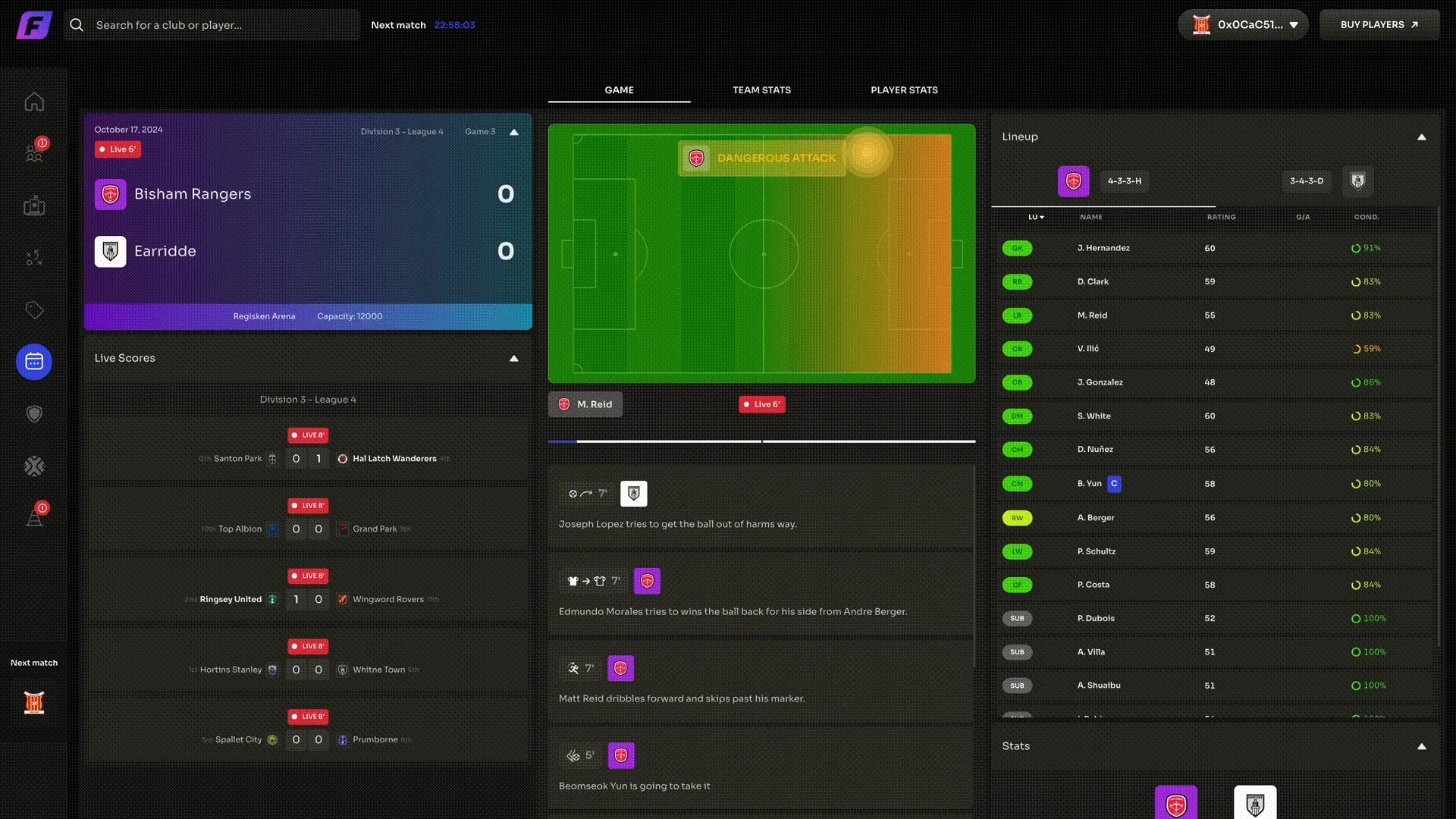Open the club shield sidebar icon
This screenshot has width=1456, height=819.
pyautogui.click(x=34, y=414)
